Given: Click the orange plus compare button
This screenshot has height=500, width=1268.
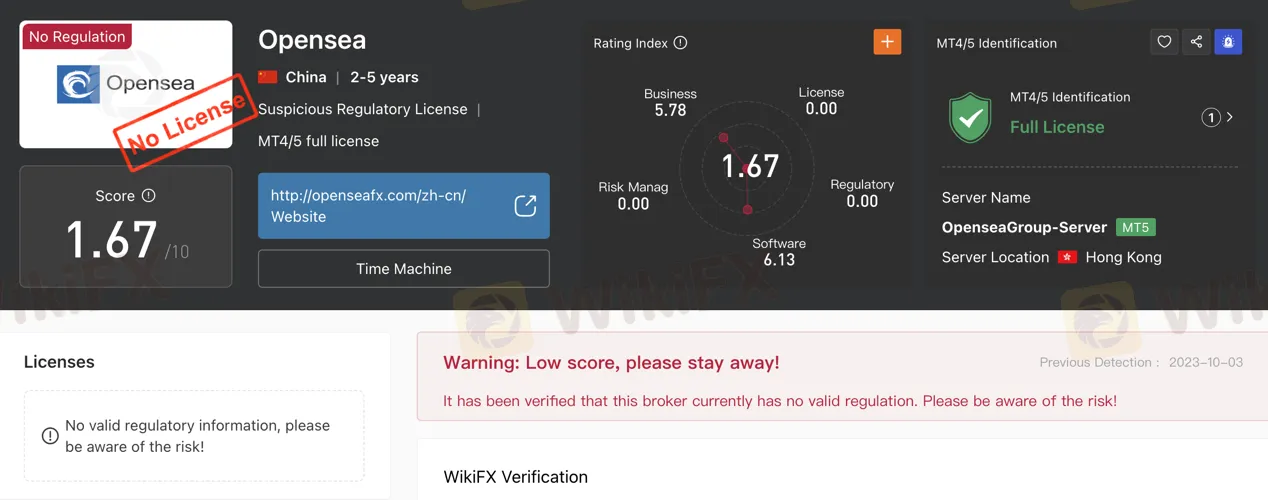Looking at the screenshot, I should tap(887, 42).
